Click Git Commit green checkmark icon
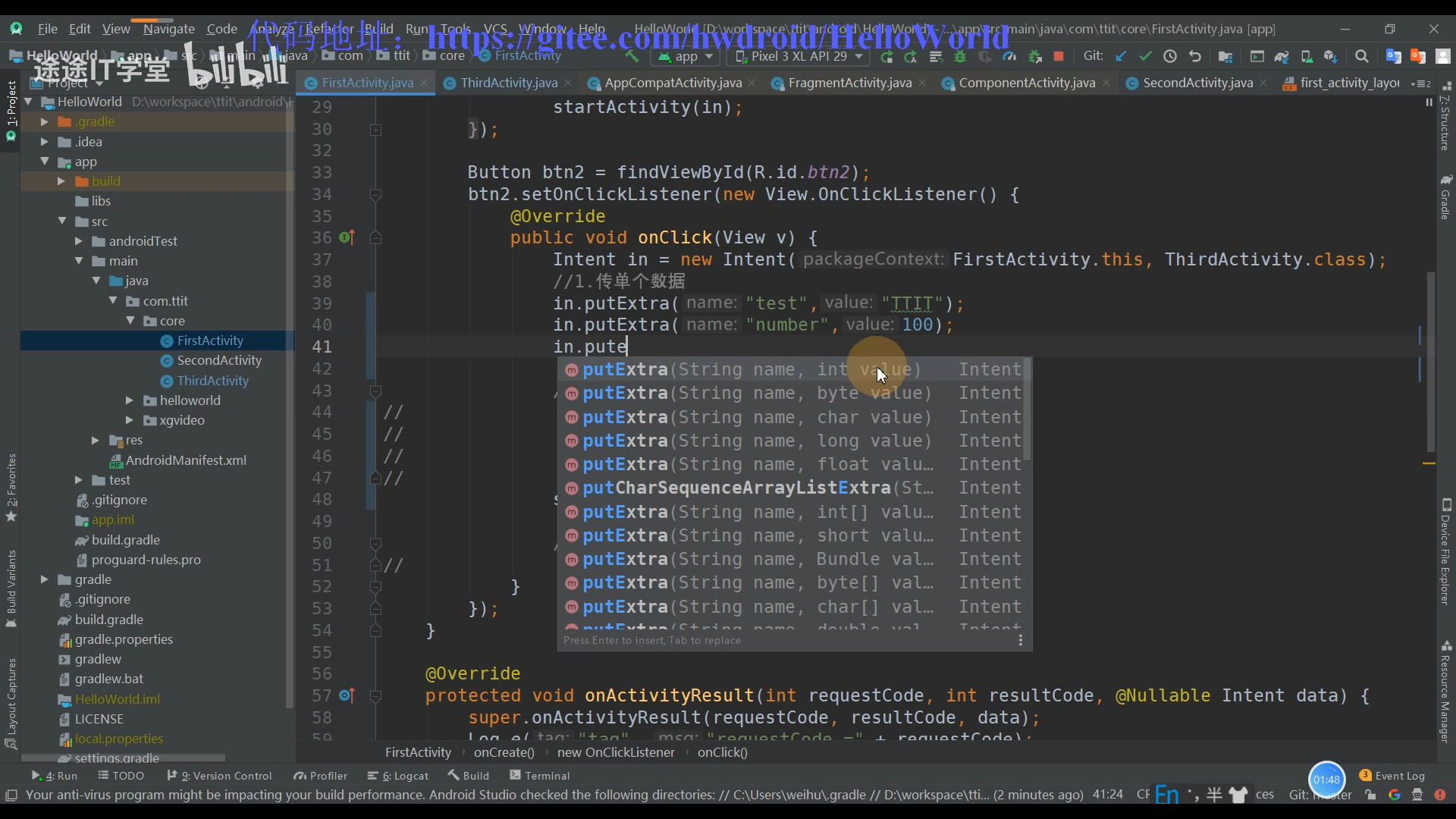 click(x=1145, y=56)
